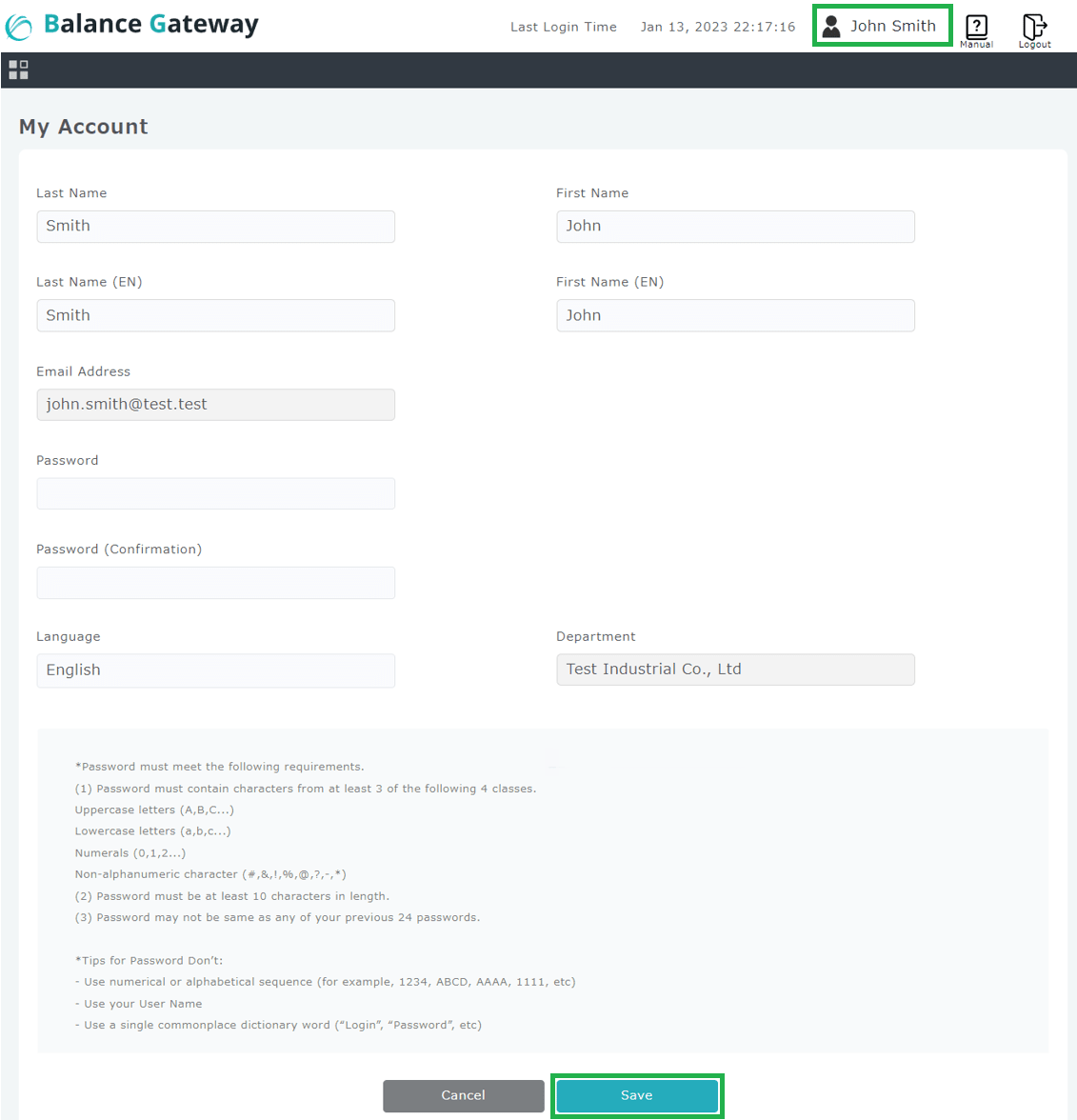Open the grid menu icon in dark bar
Viewport: 1077px width, 1120px height.
[x=18, y=70]
